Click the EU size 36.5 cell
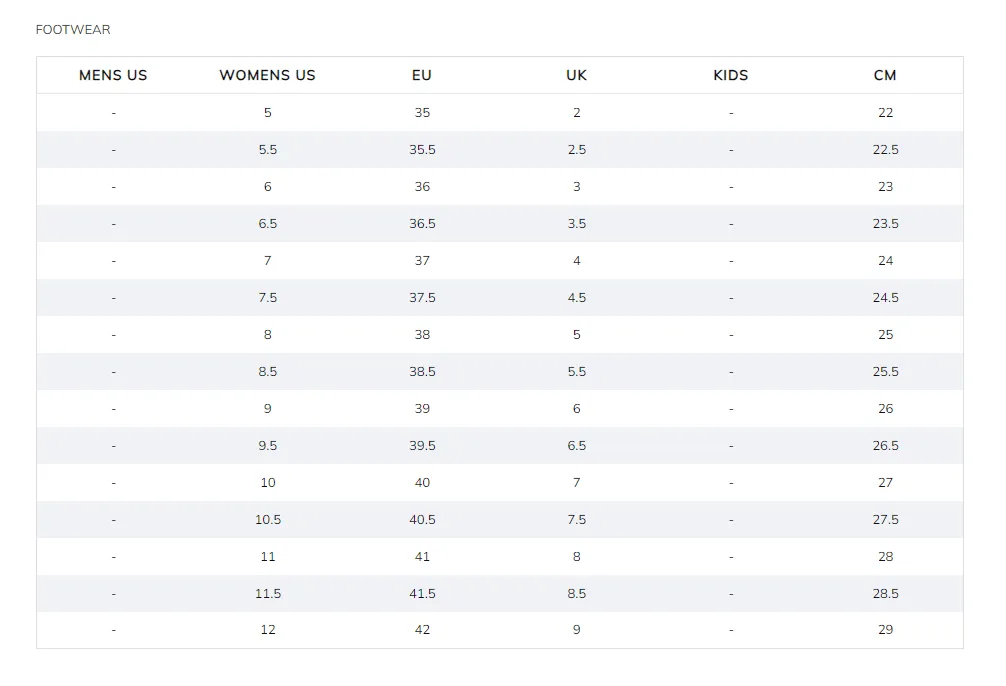The height and width of the screenshot is (686, 1006). [422, 223]
